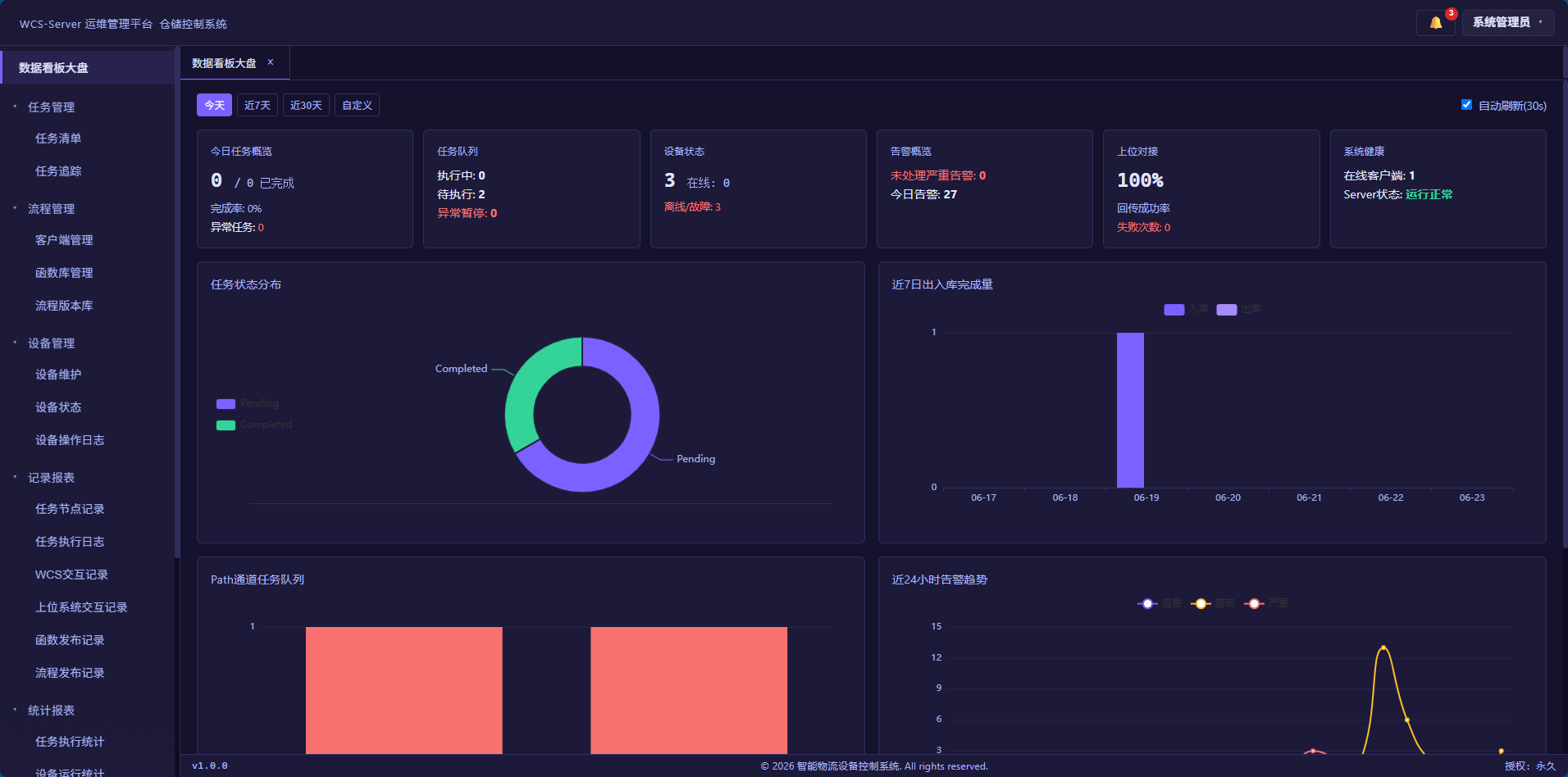Click the 100% 回传成功率 value

click(1140, 180)
